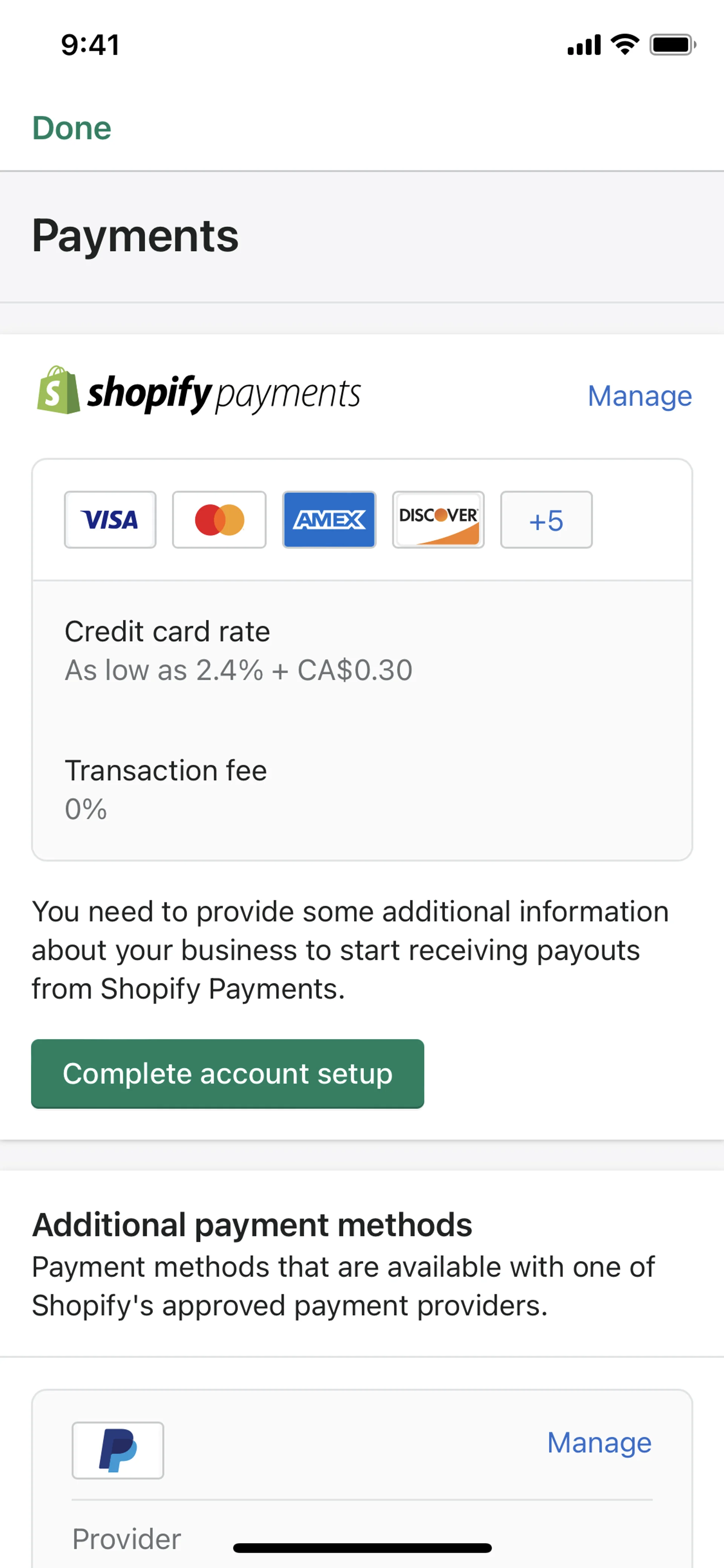Tap the Payments page title
Viewport: 724px width, 1568px height.
click(135, 236)
